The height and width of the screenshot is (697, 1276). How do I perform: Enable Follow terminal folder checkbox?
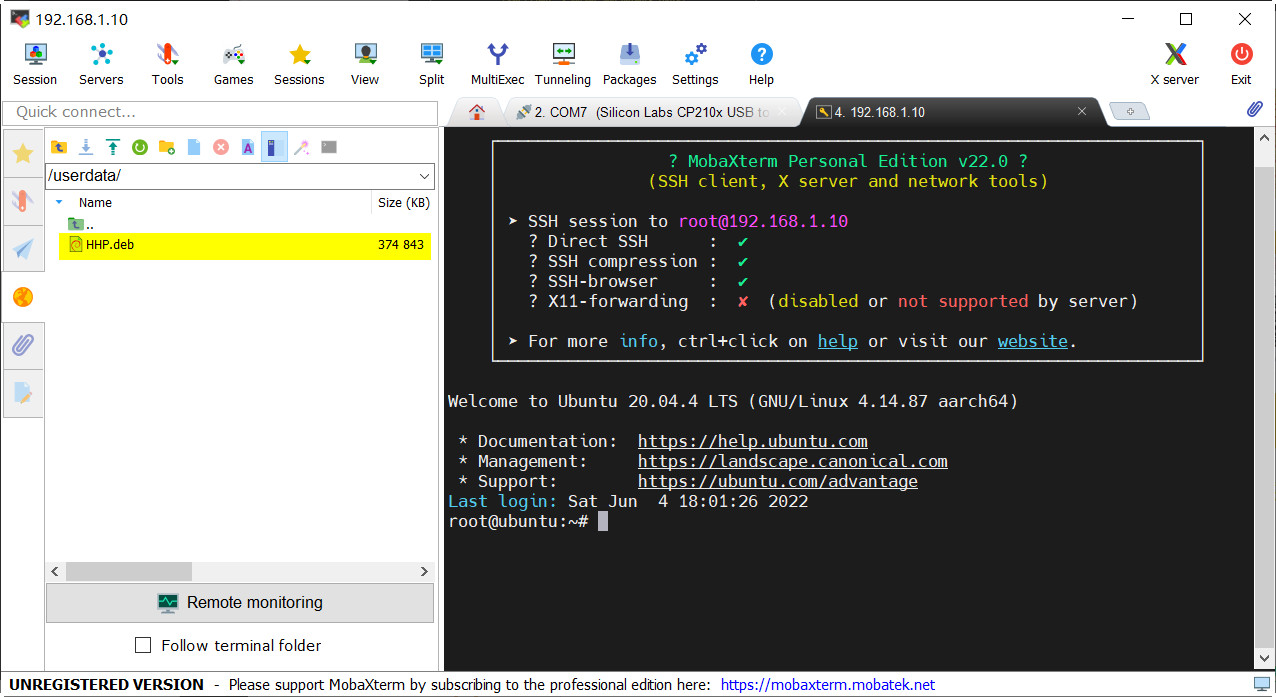click(x=143, y=645)
